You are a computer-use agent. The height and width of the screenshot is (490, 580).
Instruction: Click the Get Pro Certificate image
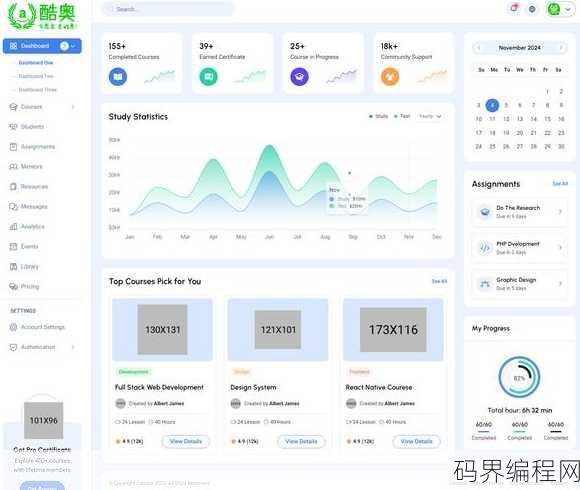pyautogui.click(x=43, y=420)
